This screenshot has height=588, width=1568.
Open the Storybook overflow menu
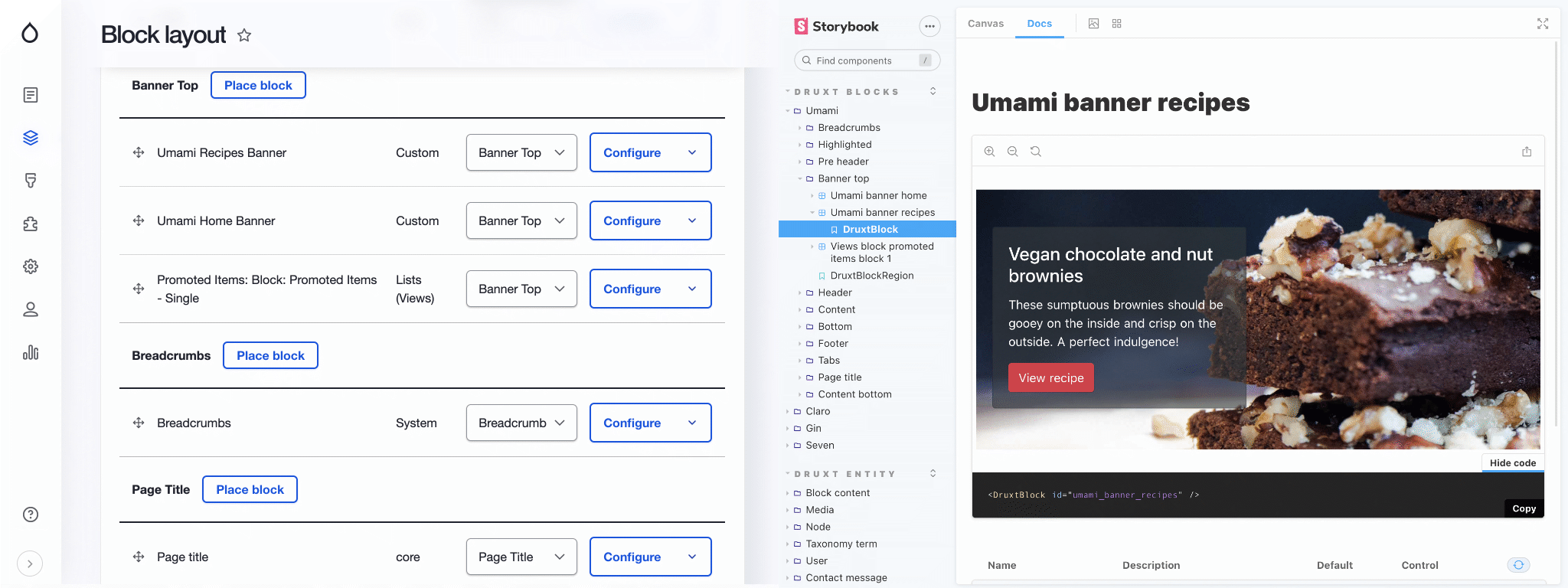pyautogui.click(x=929, y=26)
